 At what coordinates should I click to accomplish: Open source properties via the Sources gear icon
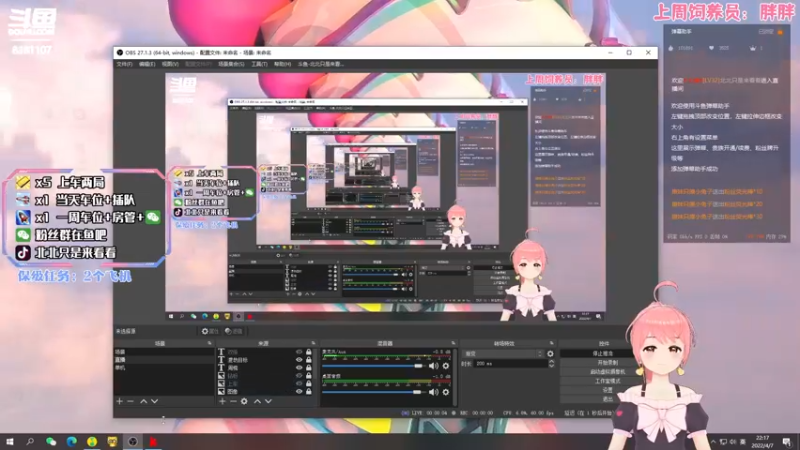coord(244,402)
